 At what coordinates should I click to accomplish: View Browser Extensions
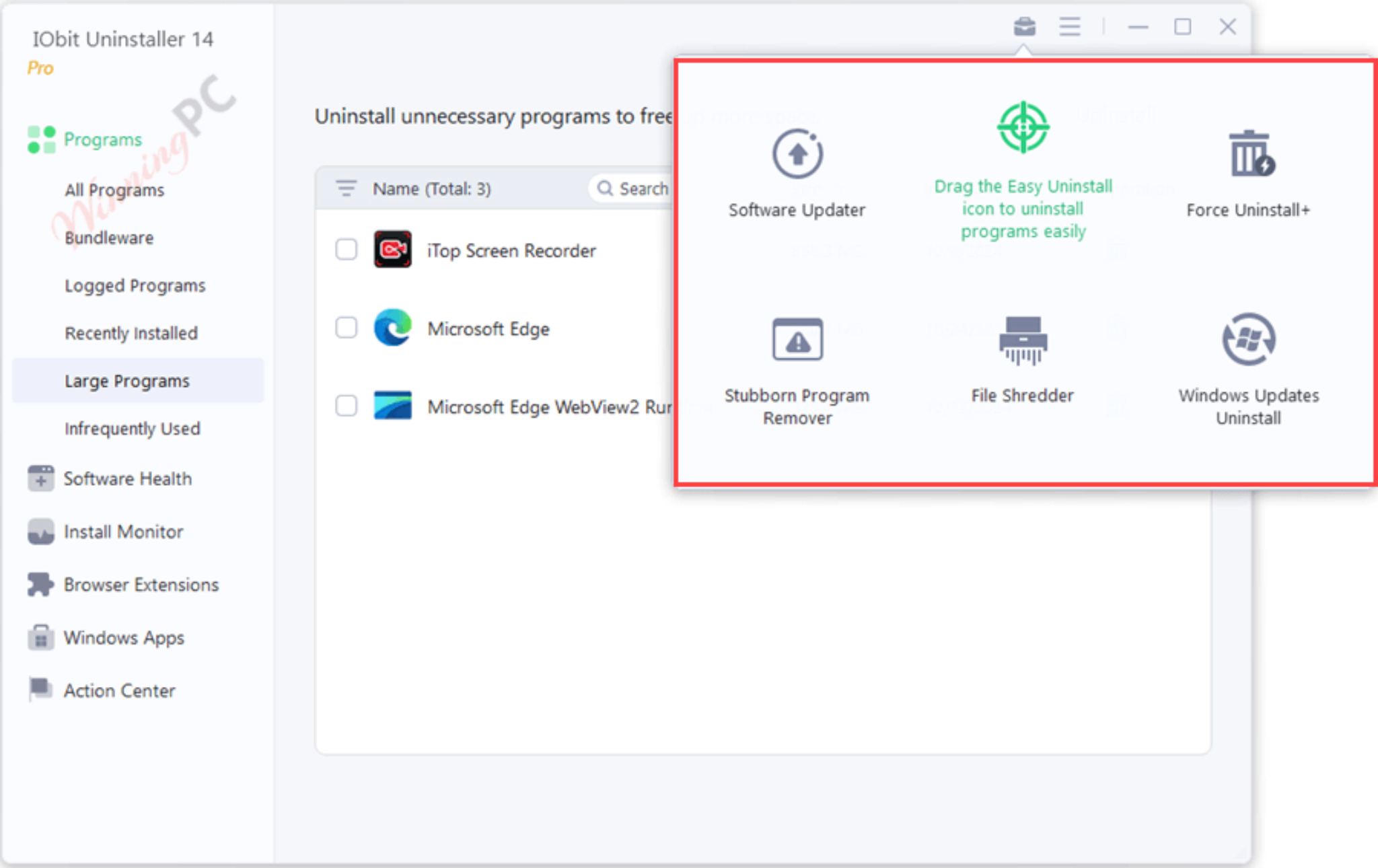coord(141,584)
